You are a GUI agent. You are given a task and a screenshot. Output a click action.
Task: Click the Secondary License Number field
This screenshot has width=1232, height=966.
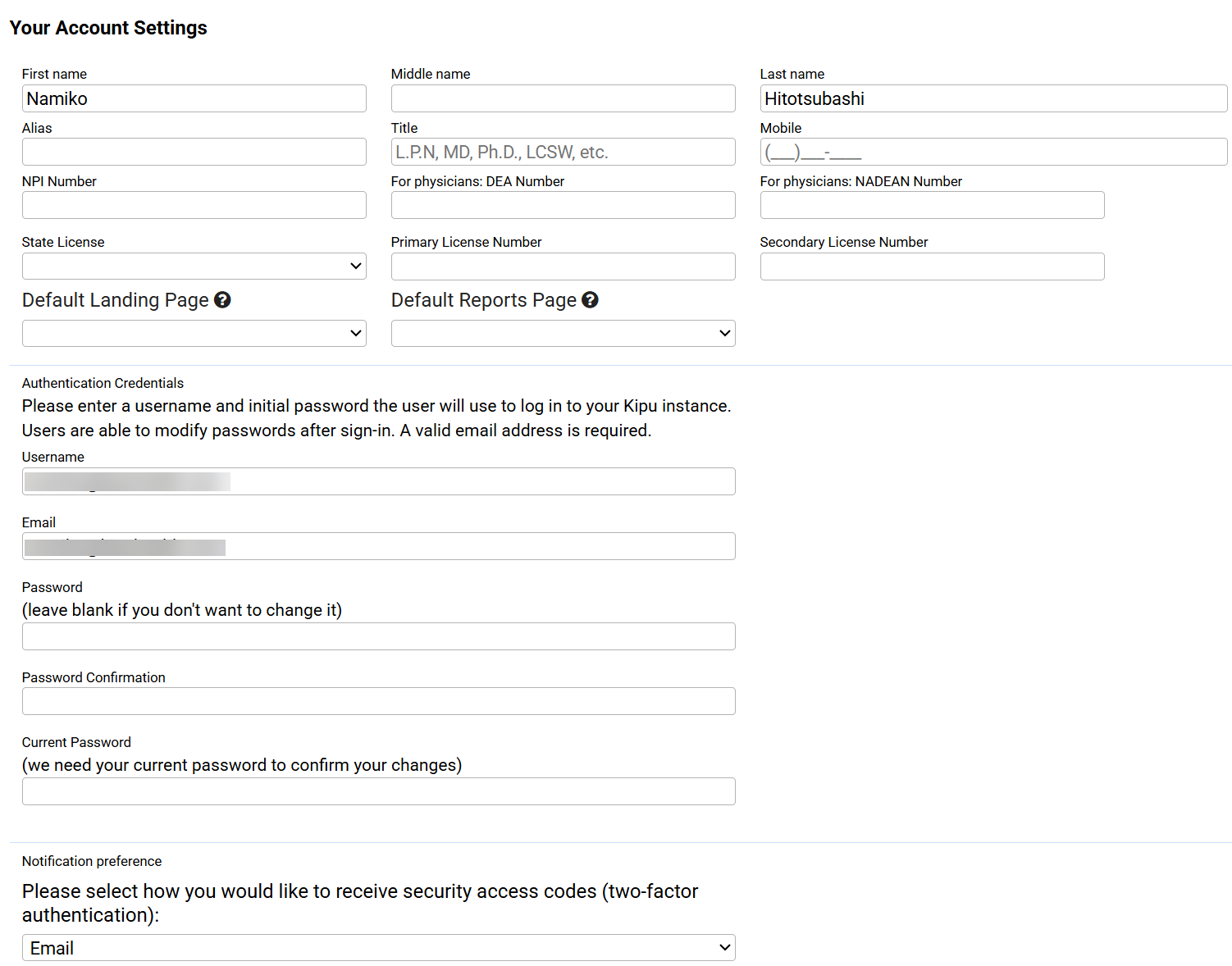point(932,267)
